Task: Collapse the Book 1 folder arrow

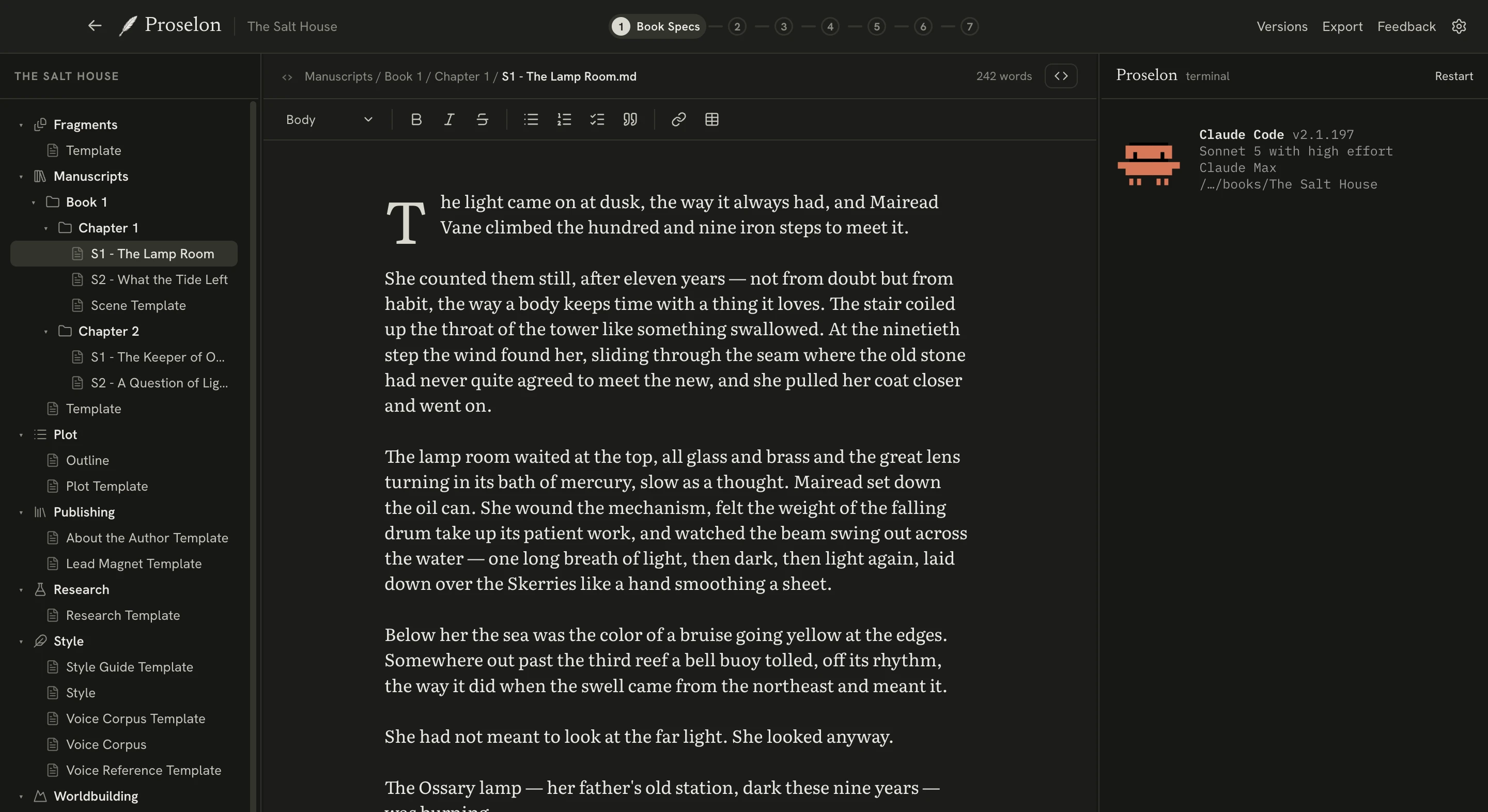Action: 34,202
